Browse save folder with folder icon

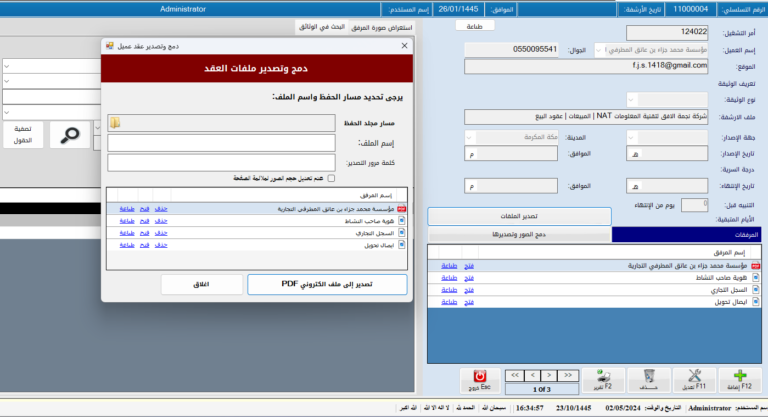(x=115, y=123)
